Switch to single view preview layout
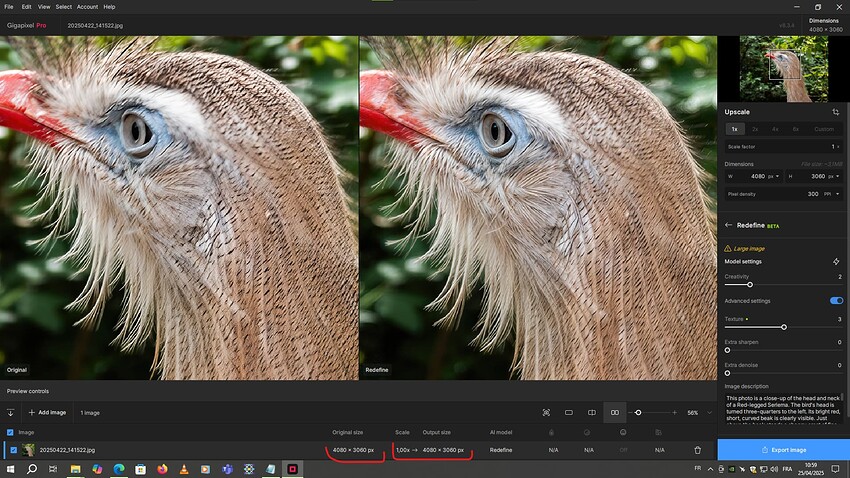The image size is (850, 478). [x=569, y=412]
